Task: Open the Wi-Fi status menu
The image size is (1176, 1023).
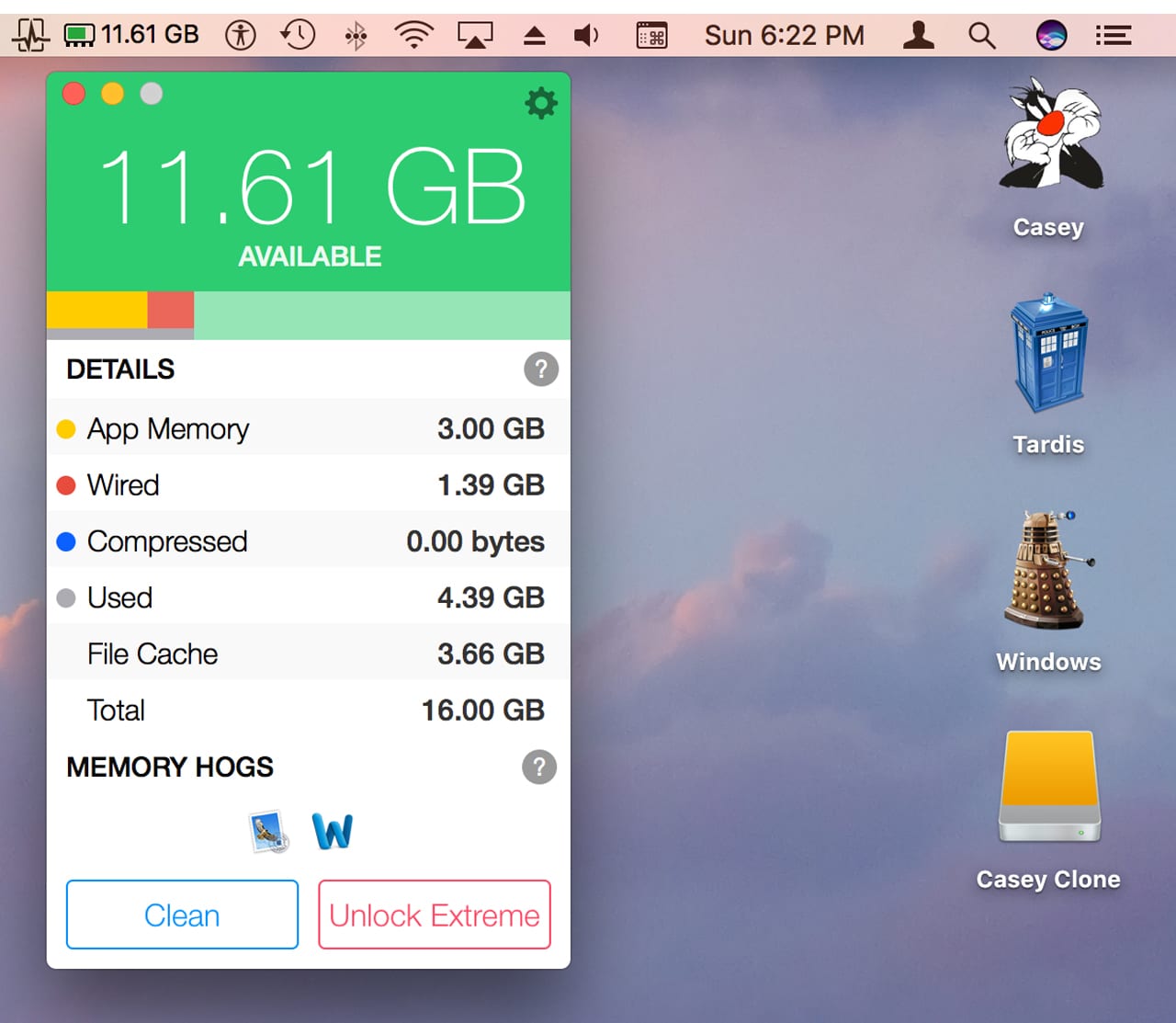Action: tap(413, 36)
